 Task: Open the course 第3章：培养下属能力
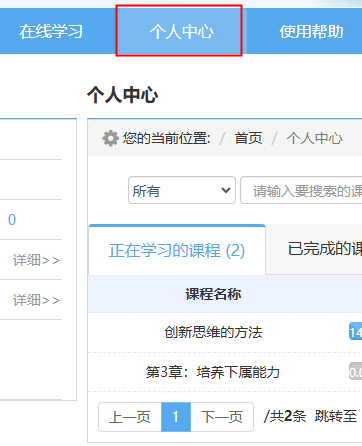[213, 372]
